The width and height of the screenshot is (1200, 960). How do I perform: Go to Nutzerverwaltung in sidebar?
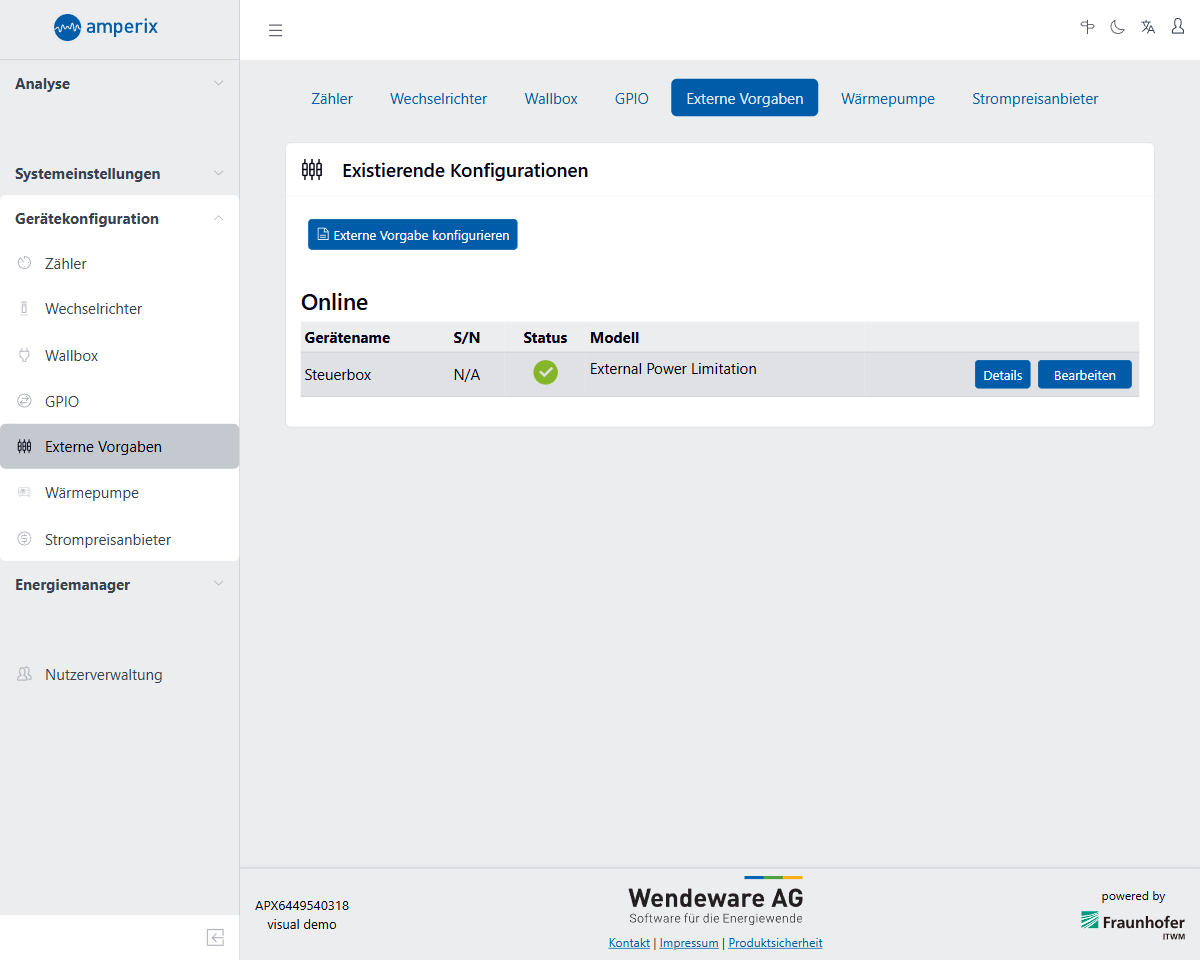pyautogui.click(x=103, y=675)
